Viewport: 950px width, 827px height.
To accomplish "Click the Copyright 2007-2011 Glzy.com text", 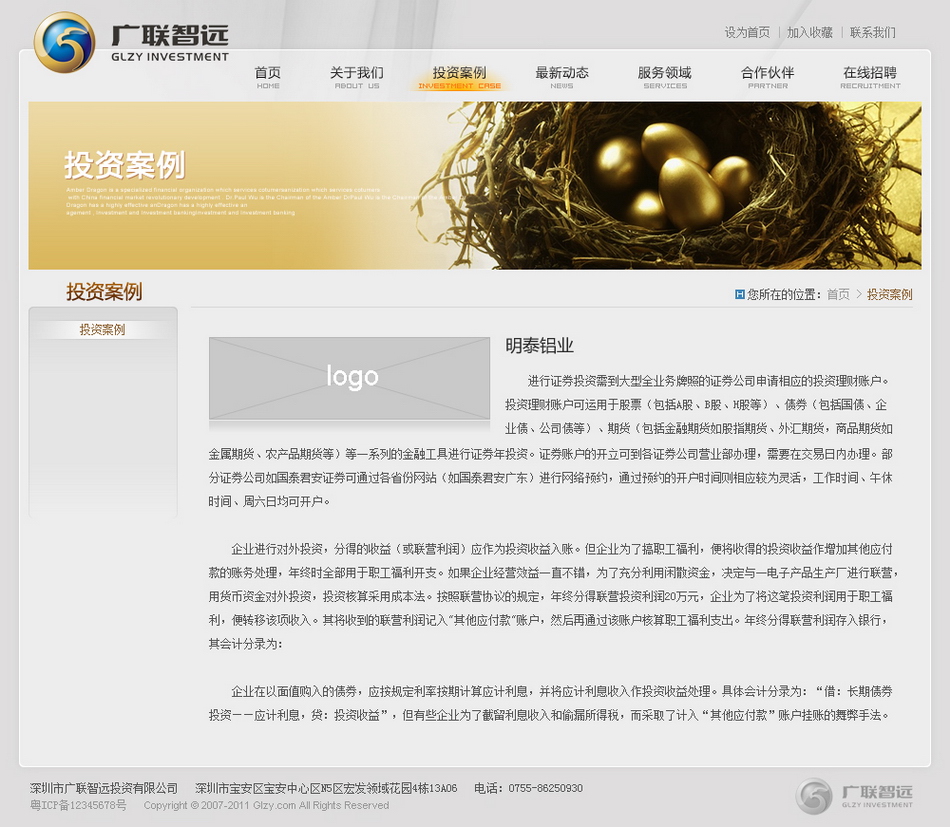I will pyautogui.click(x=266, y=805).
